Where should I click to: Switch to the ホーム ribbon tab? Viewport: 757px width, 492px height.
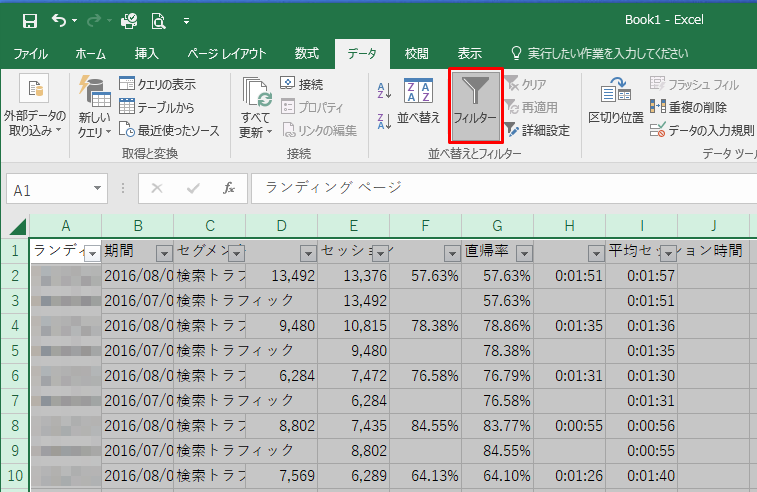coord(90,54)
